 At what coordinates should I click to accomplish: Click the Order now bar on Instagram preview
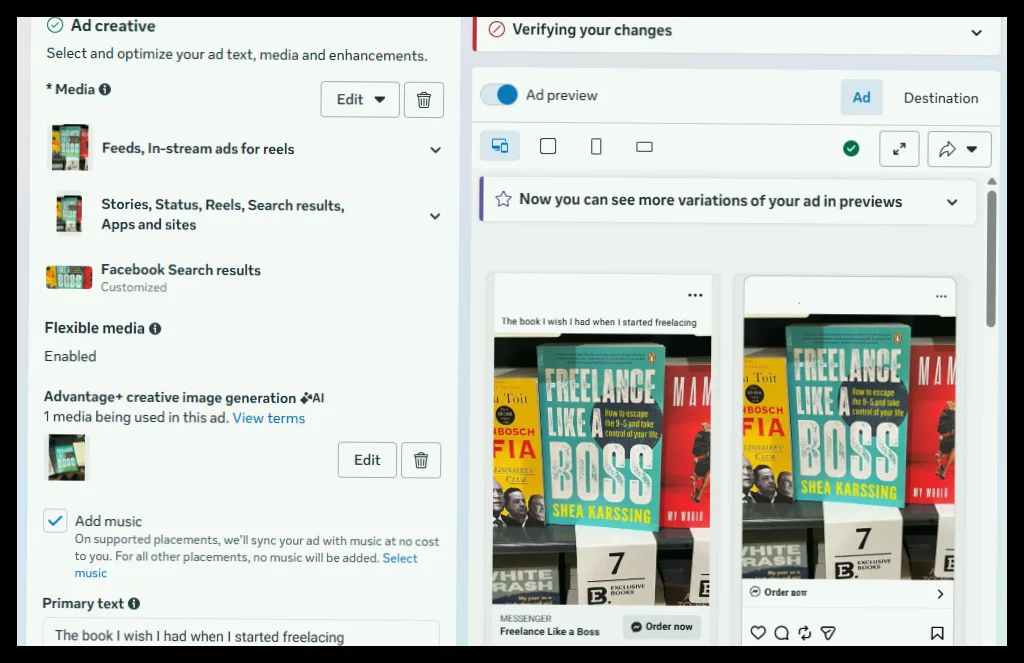(848, 593)
